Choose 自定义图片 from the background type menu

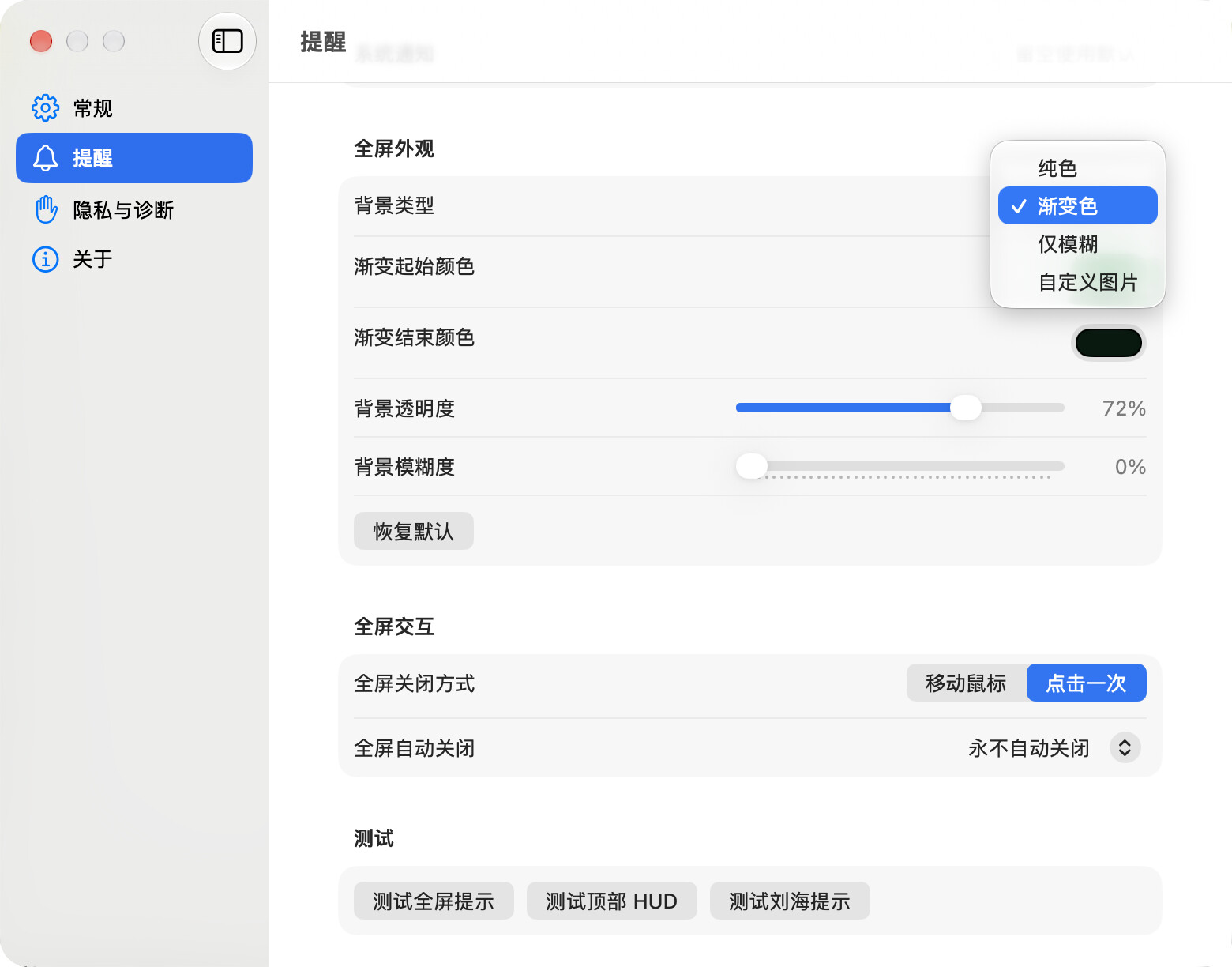click(x=1077, y=282)
